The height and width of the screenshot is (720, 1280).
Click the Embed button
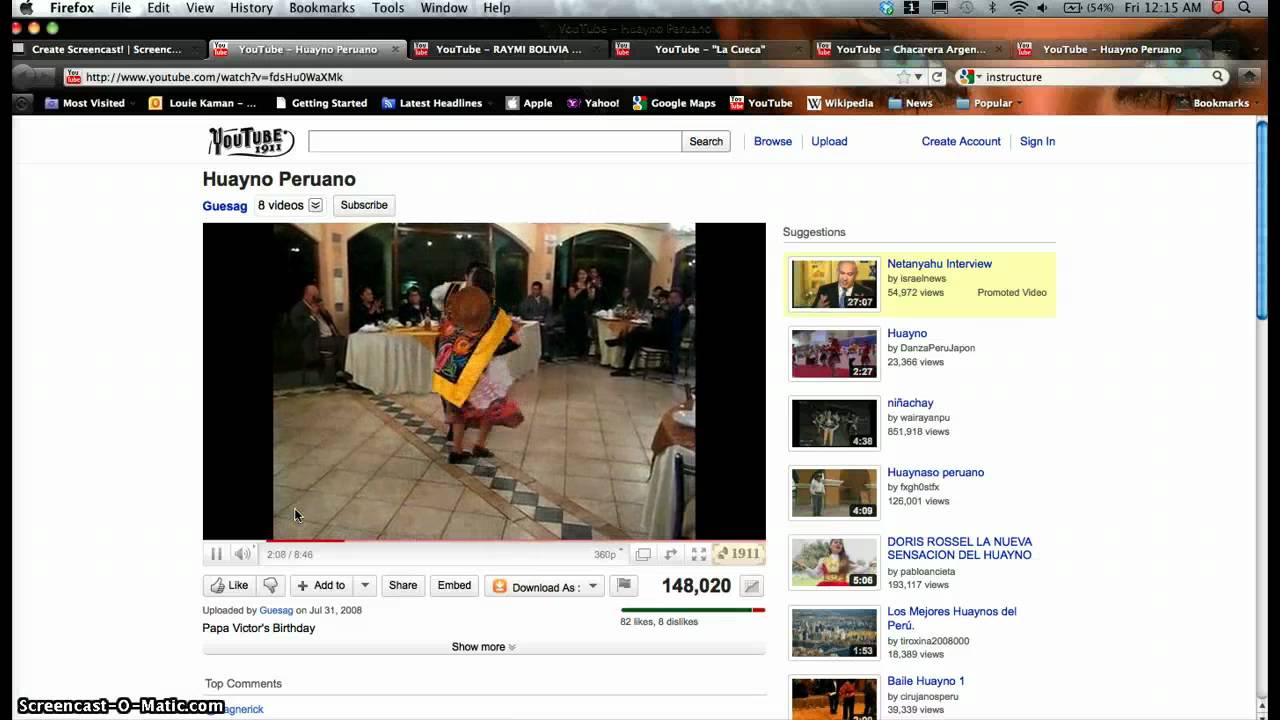point(454,586)
